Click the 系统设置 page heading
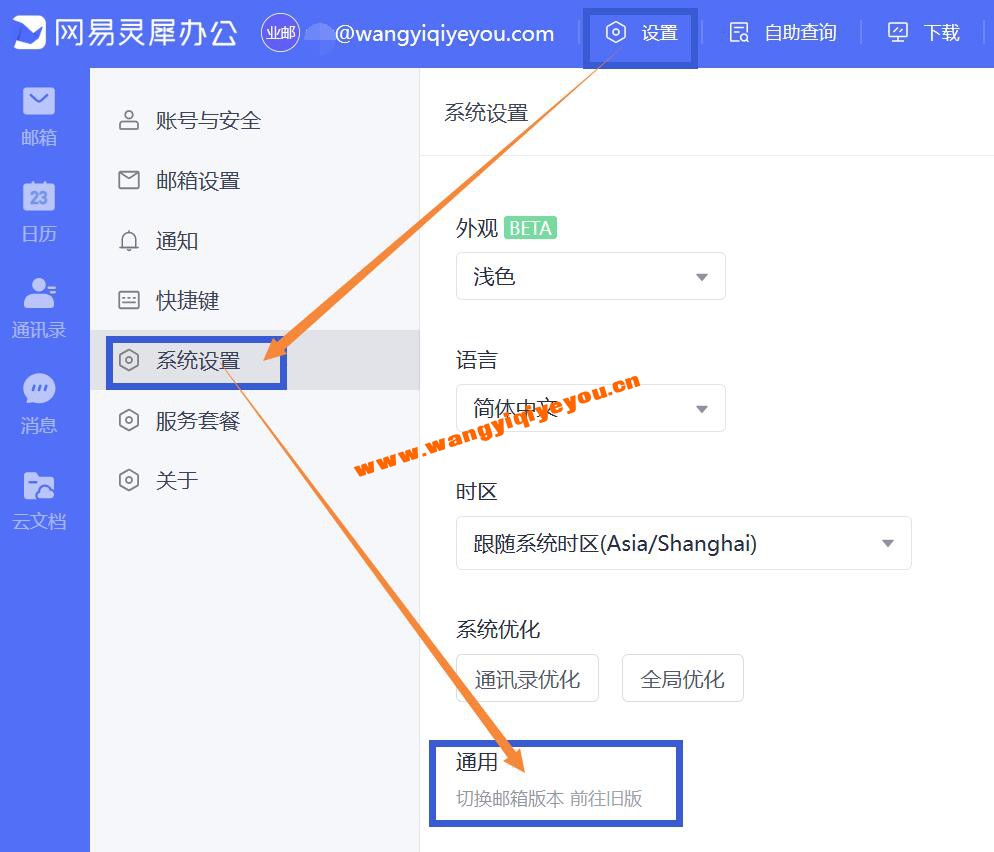The width and height of the screenshot is (994, 852). click(x=486, y=113)
